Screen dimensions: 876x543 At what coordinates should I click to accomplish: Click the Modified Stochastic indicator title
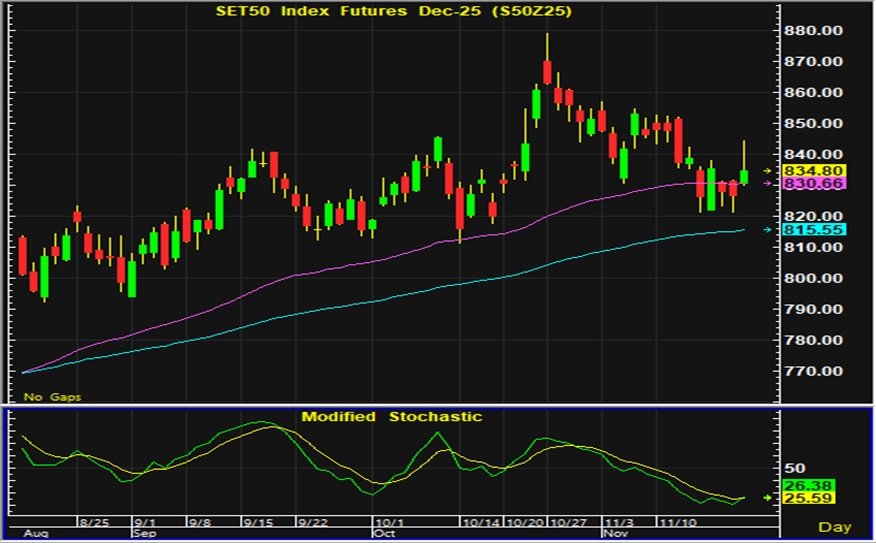pyautogui.click(x=391, y=416)
